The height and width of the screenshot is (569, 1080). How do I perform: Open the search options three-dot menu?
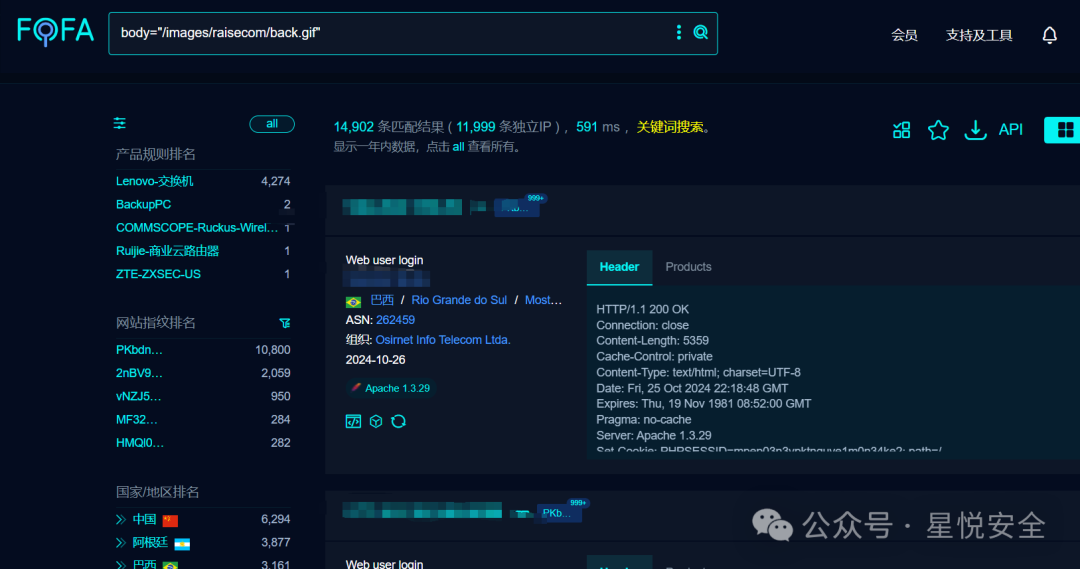[678, 32]
